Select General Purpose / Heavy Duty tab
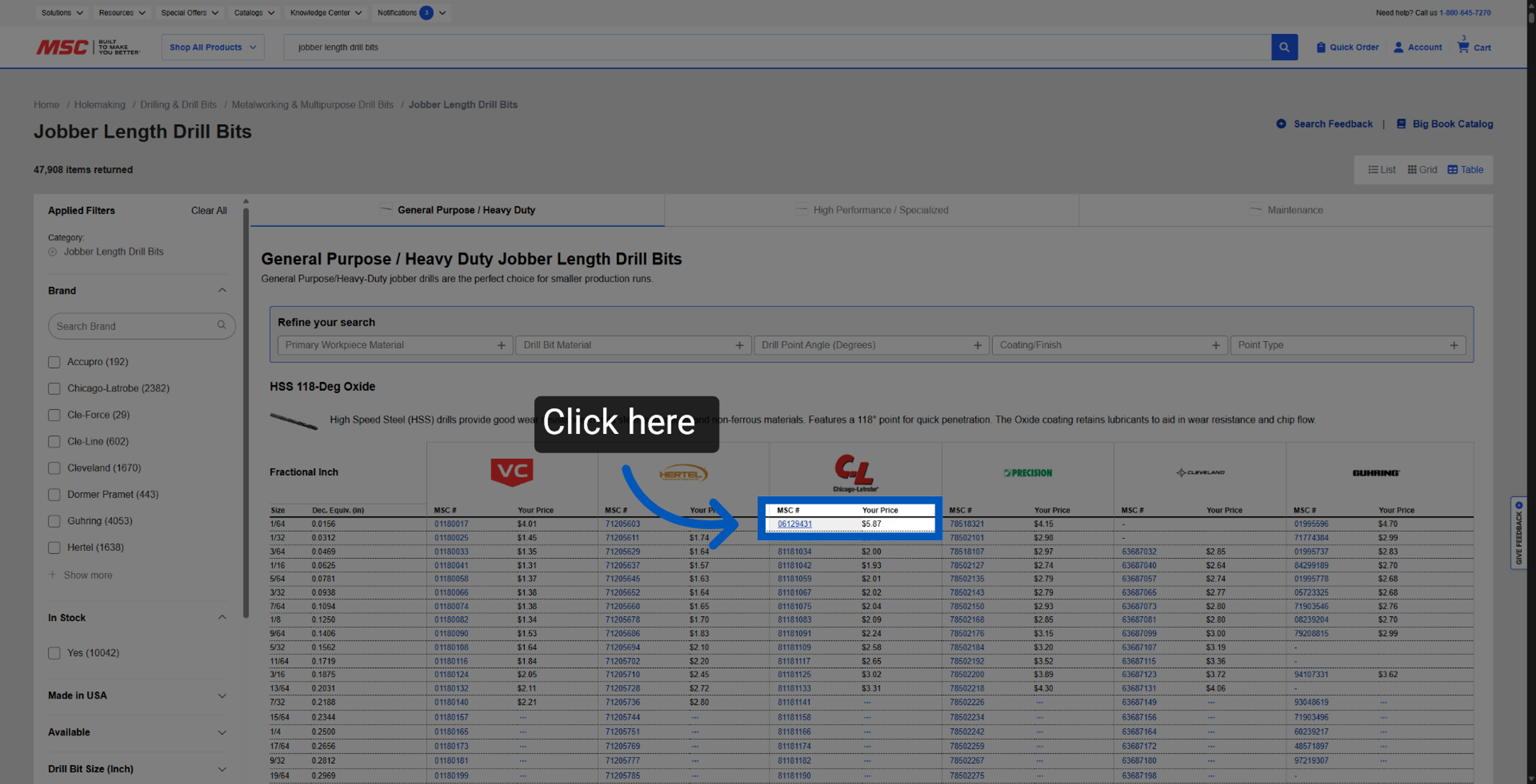The height and width of the screenshot is (784, 1536). pos(458,210)
